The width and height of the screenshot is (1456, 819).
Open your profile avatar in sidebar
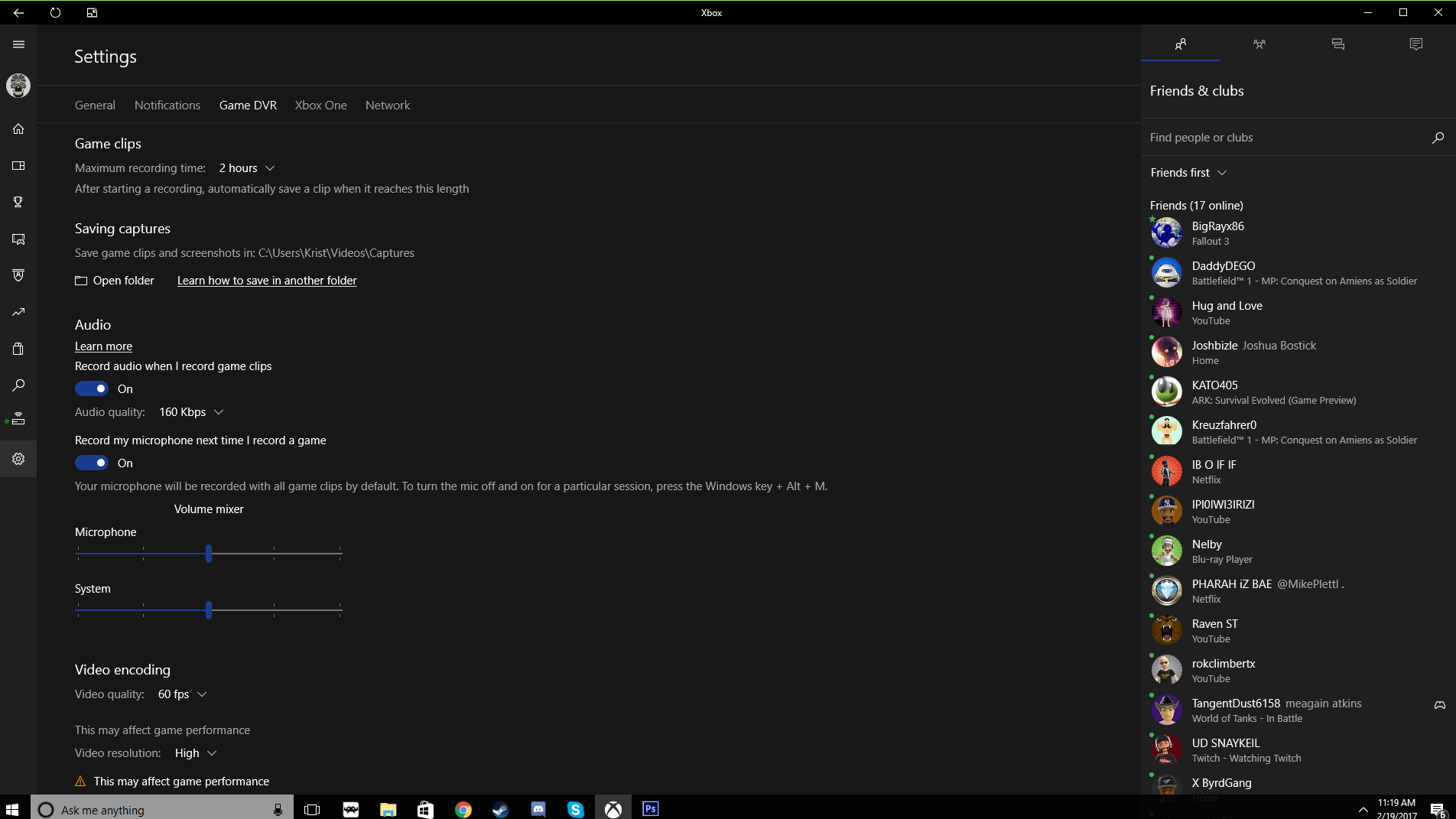18,86
